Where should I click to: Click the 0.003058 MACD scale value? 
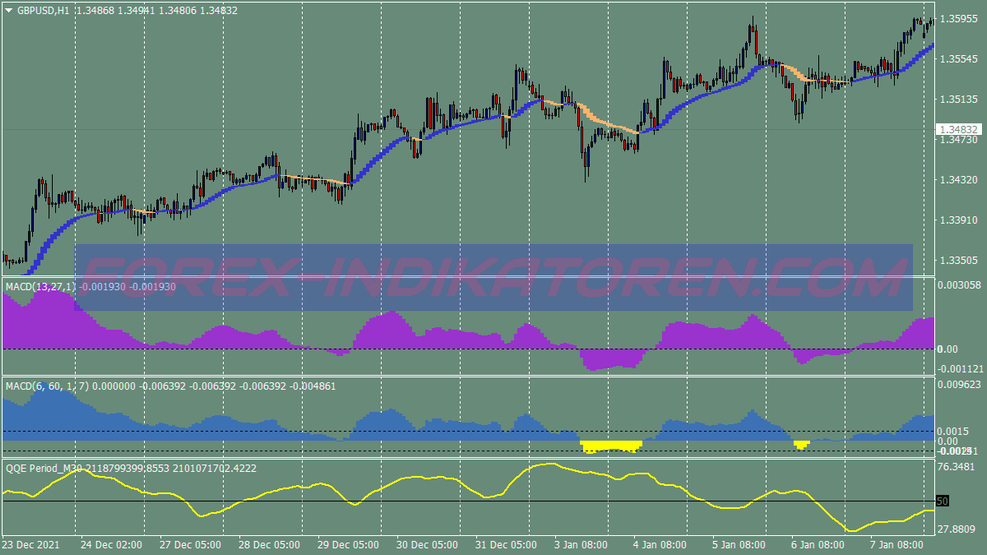(960, 286)
